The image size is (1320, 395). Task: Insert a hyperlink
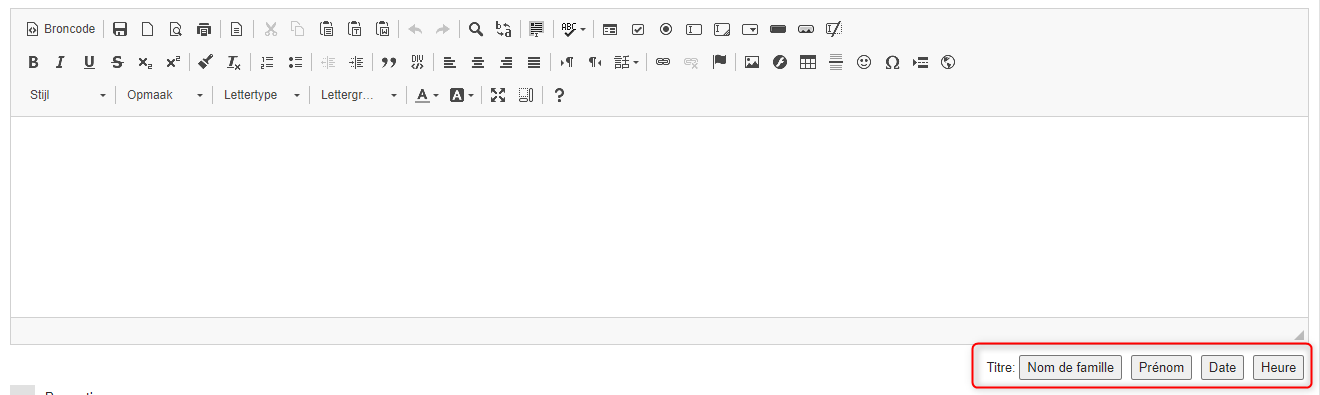[x=662, y=62]
